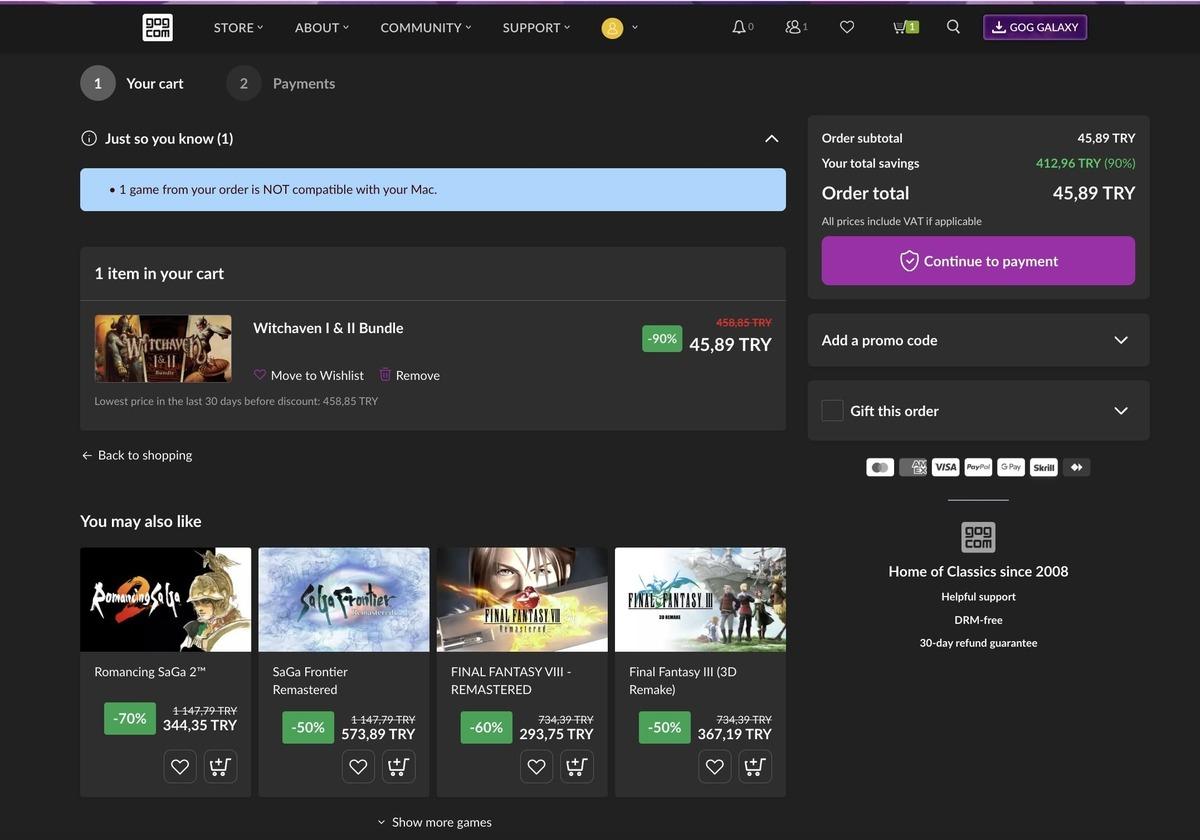Wishlist FINAL FANTASY VIII Remastered heart icon
Image resolution: width=1200 pixels, height=840 pixels.
pyautogui.click(x=536, y=766)
